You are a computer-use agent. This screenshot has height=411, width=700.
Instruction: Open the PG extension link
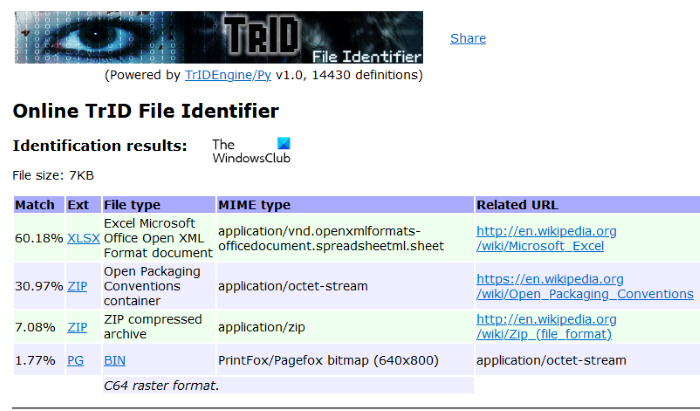click(75, 360)
